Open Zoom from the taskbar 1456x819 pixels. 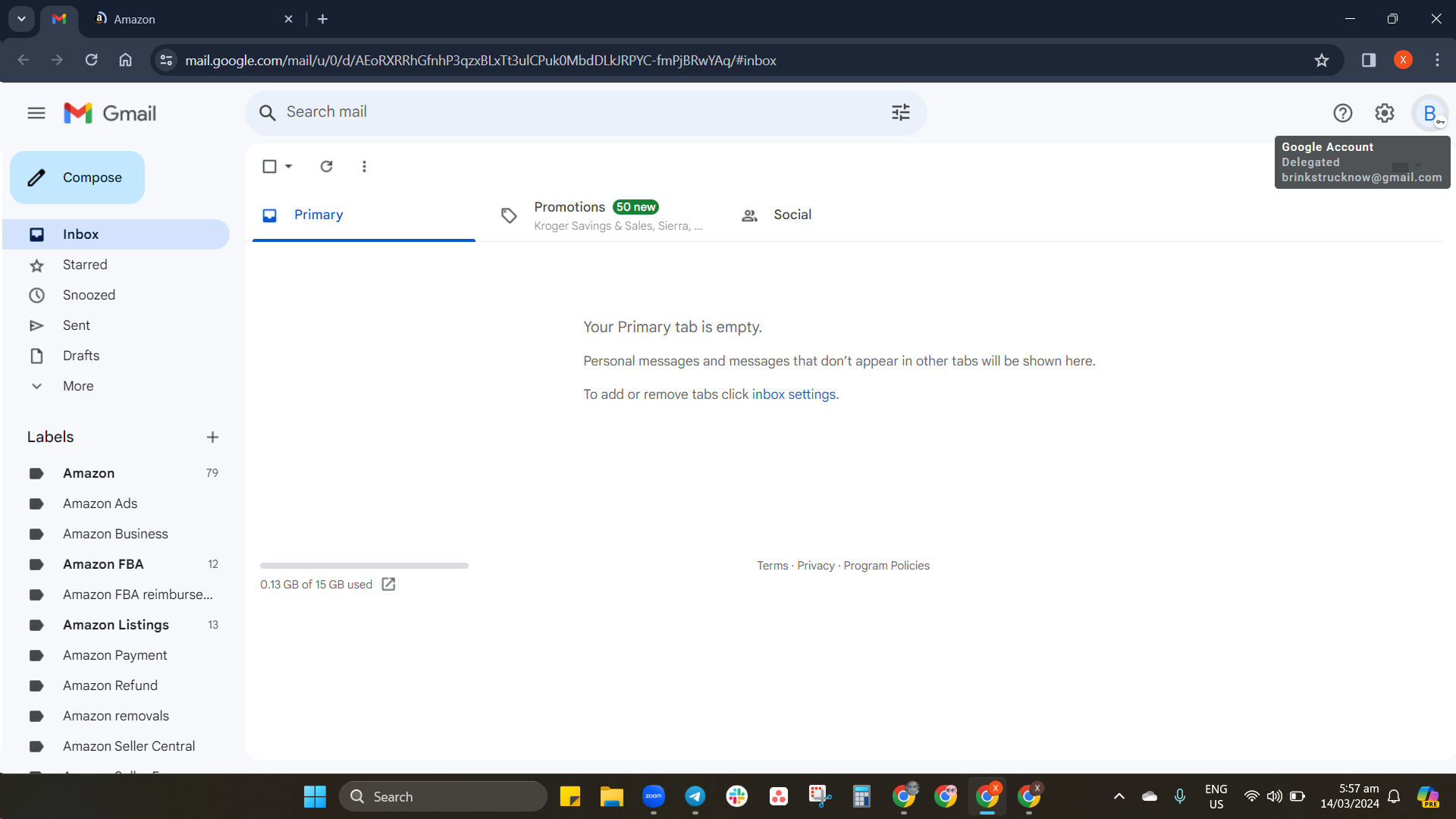tap(654, 796)
